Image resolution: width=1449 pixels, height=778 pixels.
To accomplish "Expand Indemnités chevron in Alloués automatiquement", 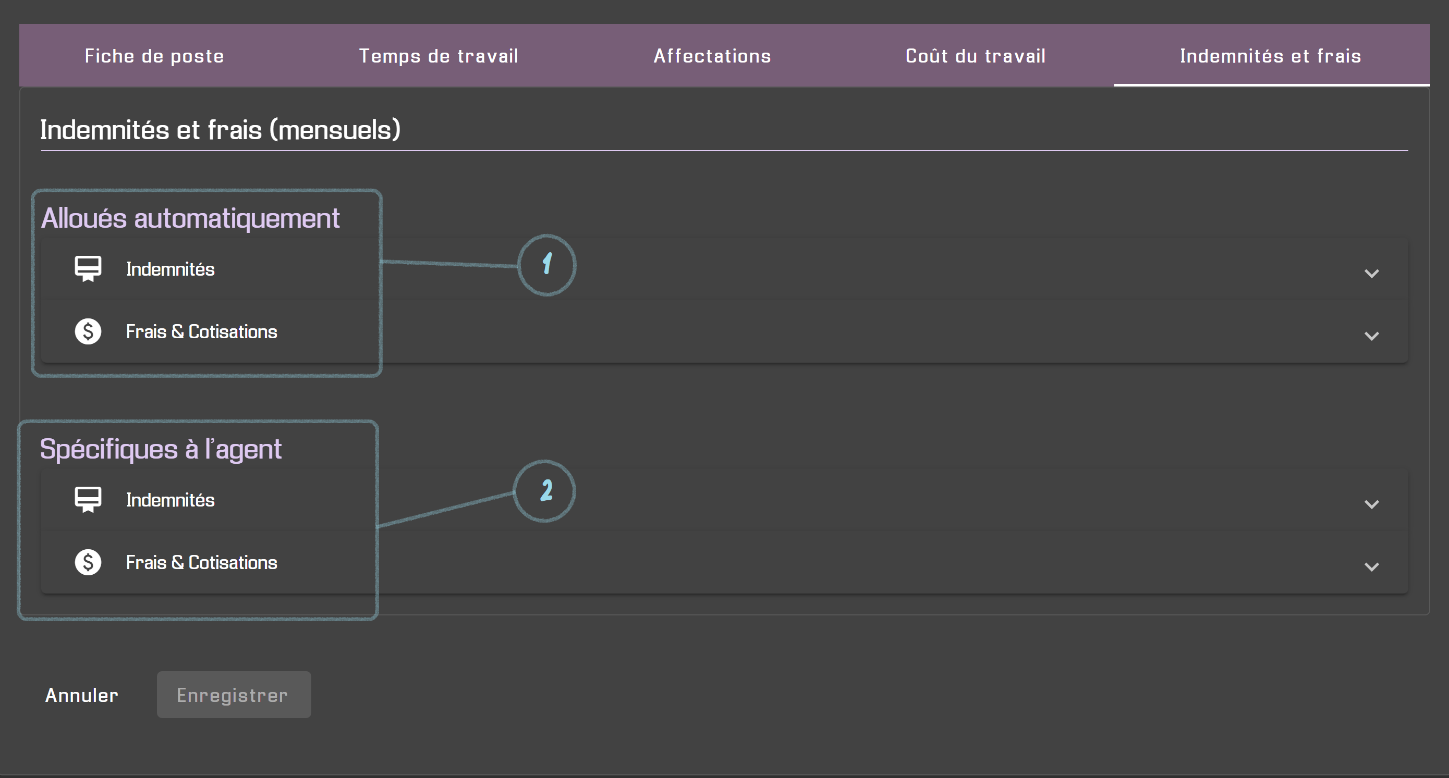I will pyautogui.click(x=1372, y=273).
